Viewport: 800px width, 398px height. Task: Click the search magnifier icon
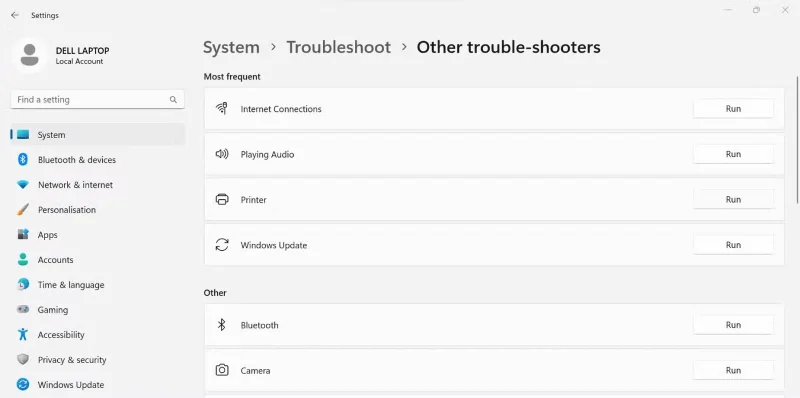pos(173,100)
